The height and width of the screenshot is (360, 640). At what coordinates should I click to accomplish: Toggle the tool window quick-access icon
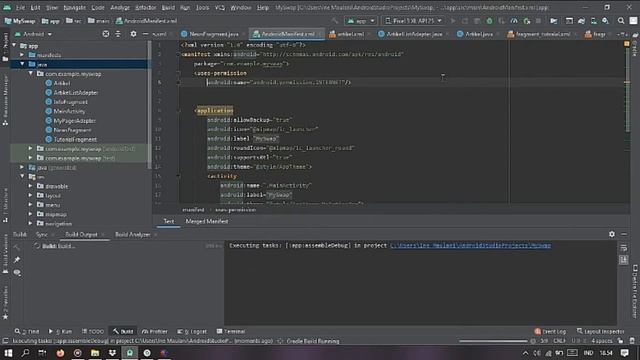point(5,341)
